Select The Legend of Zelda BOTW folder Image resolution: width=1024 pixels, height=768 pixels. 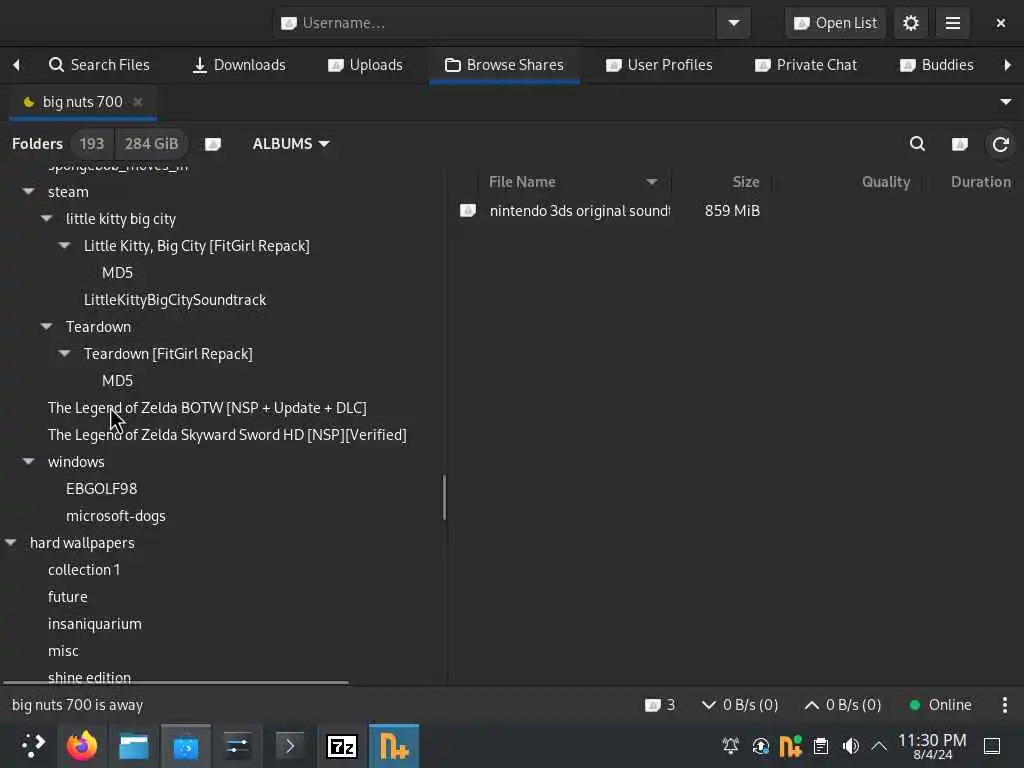(207, 408)
